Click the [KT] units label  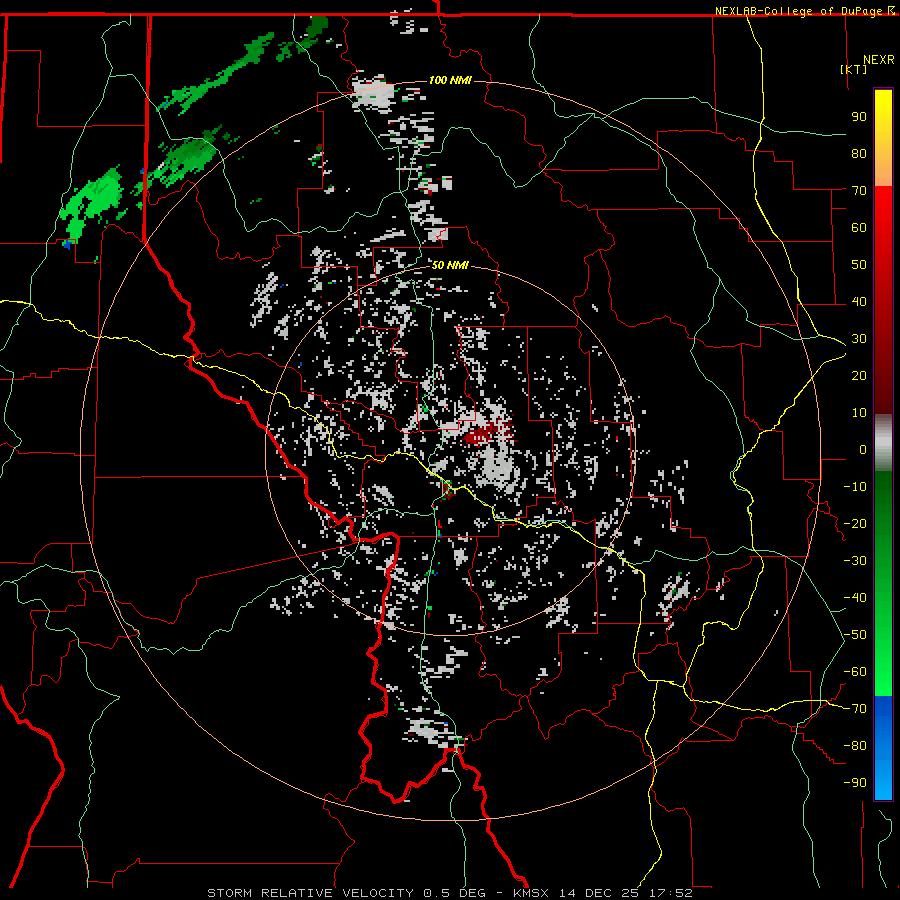(x=854, y=69)
